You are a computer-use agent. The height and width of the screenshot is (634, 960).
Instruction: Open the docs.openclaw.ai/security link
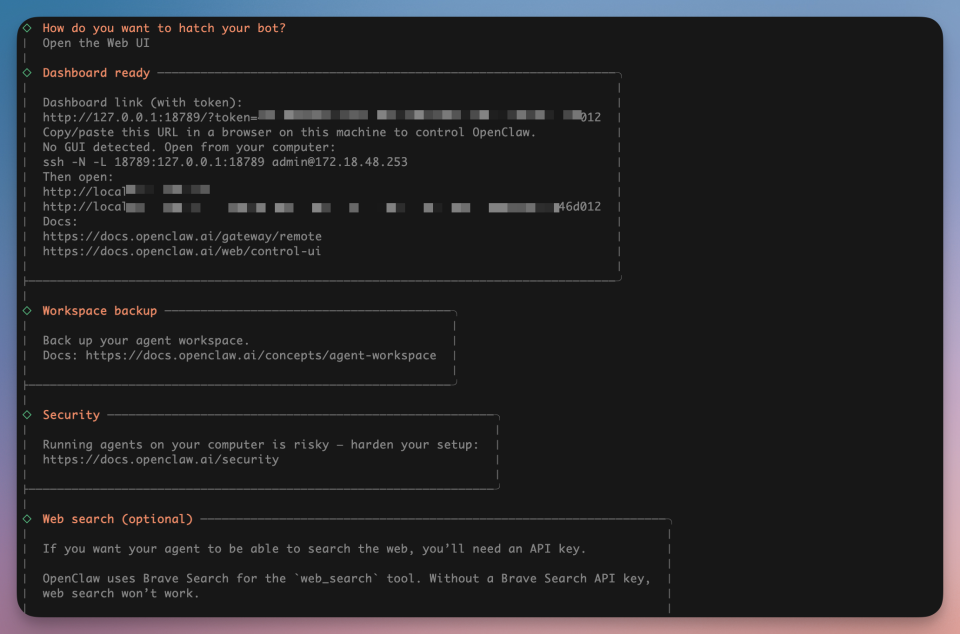[160, 459]
